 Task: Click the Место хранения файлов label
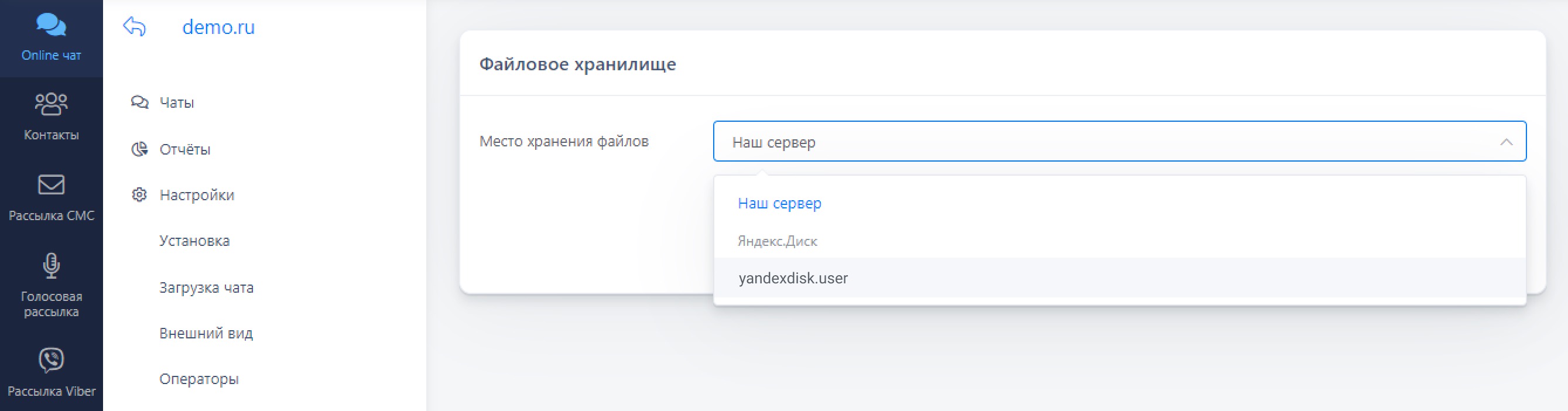tap(564, 141)
